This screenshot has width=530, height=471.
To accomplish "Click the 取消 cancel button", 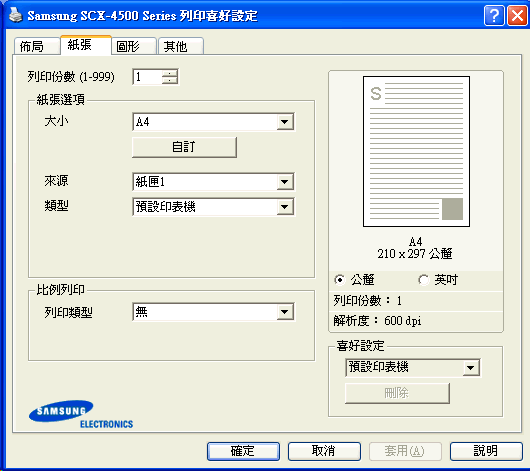I will [324, 451].
